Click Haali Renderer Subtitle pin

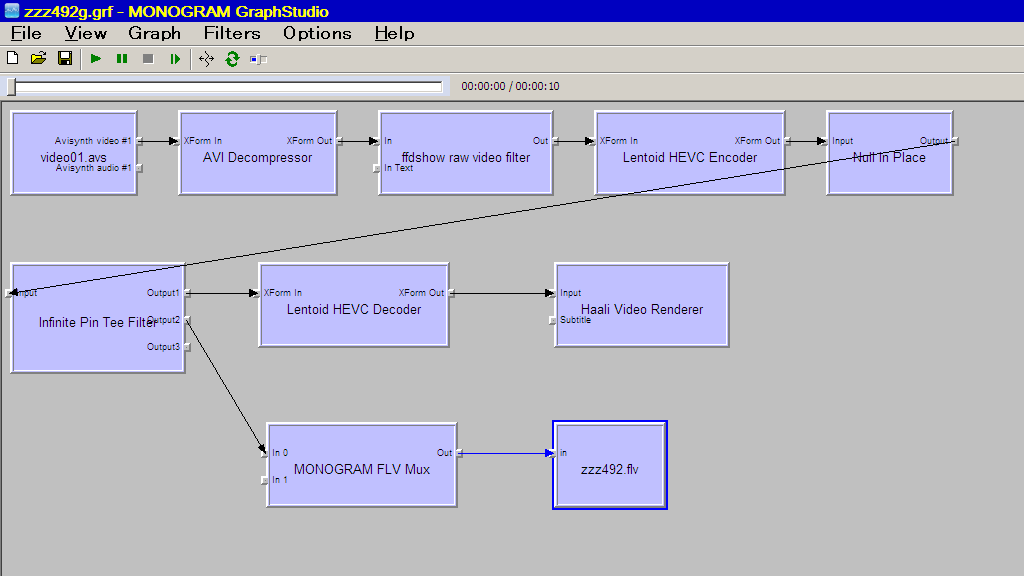tap(553, 320)
